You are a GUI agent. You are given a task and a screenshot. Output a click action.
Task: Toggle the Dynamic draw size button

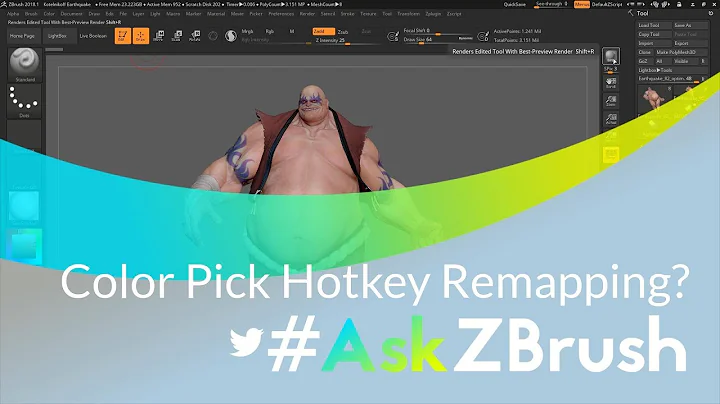point(465,39)
